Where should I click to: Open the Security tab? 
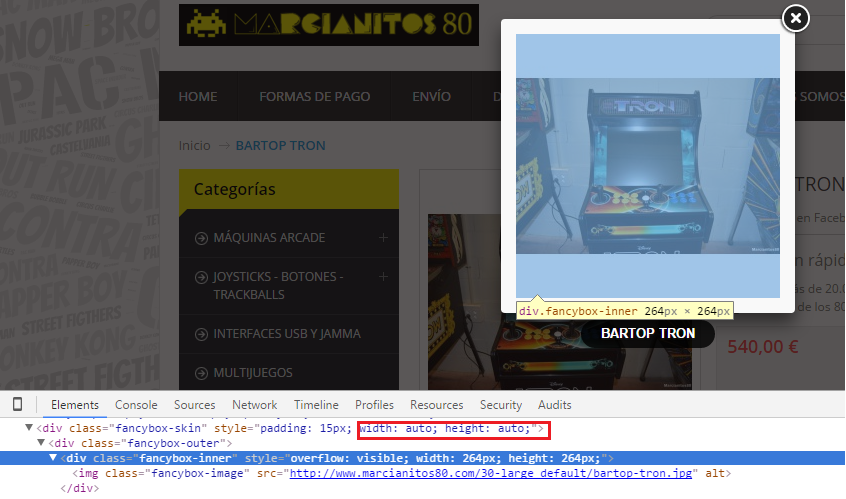(501, 405)
